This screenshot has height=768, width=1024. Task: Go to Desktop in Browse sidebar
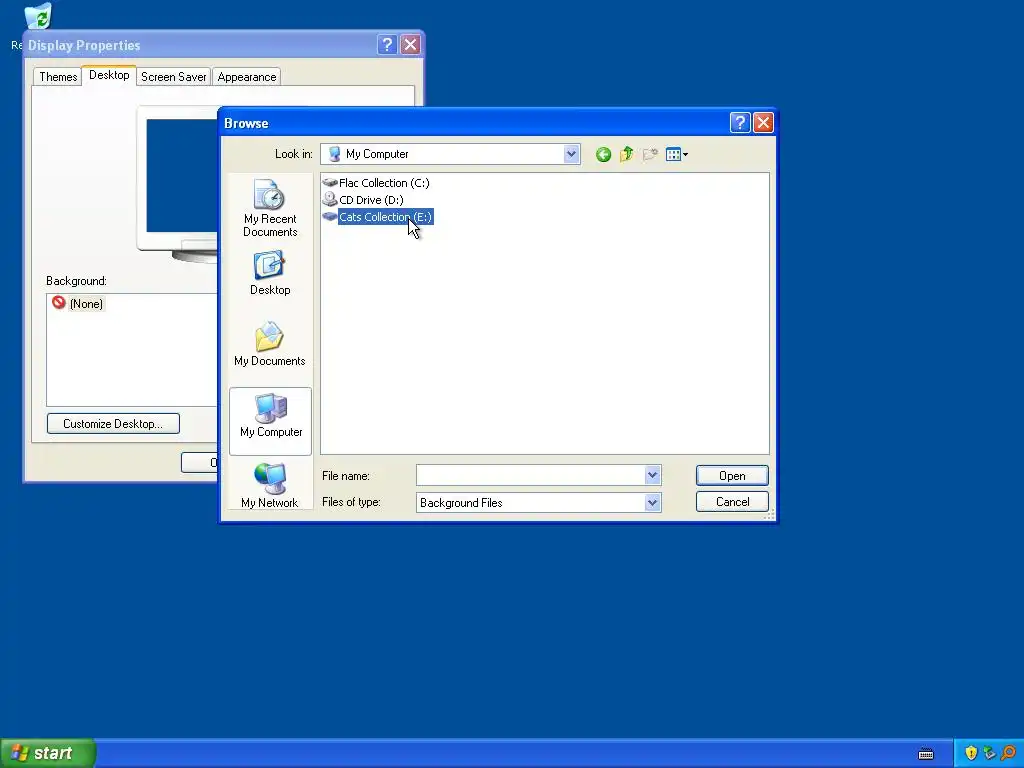[x=270, y=274]
